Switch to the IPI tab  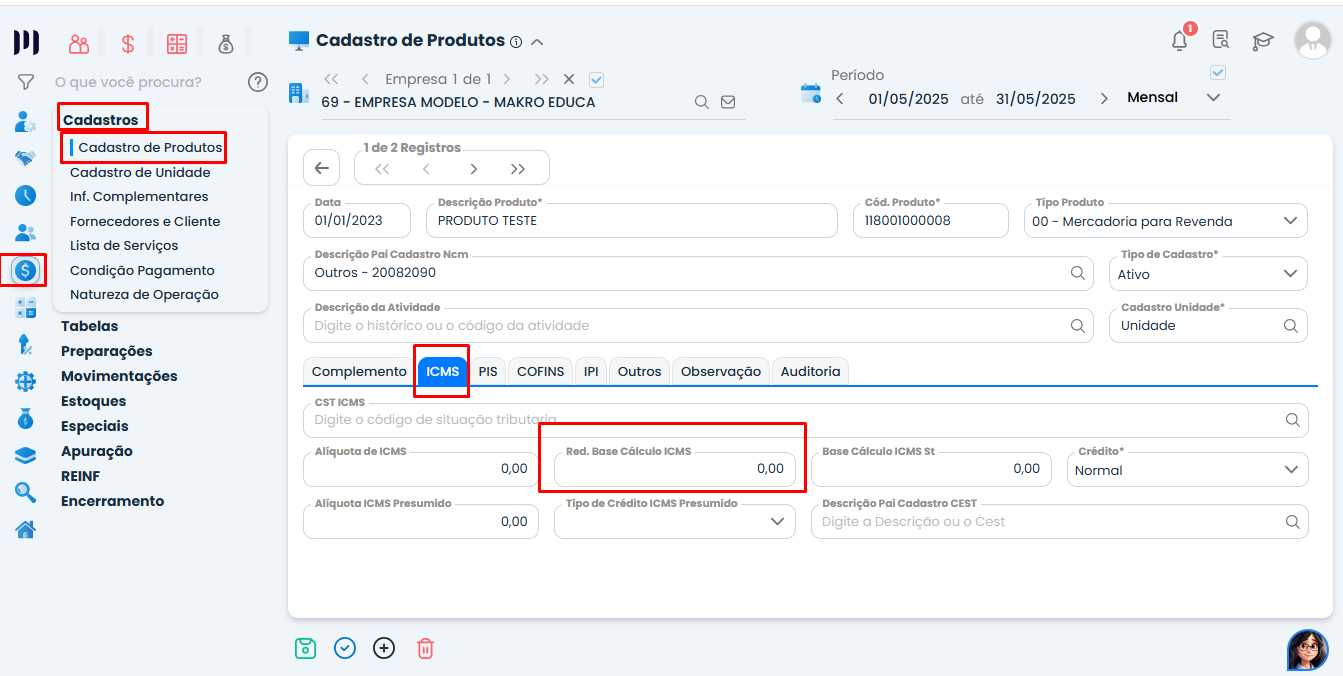coord(591,371)
